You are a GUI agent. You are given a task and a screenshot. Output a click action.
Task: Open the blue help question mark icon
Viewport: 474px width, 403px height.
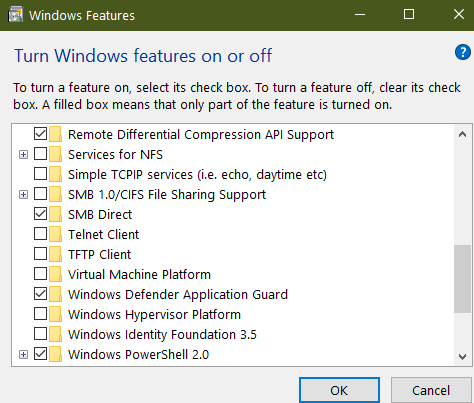[463, 52]
